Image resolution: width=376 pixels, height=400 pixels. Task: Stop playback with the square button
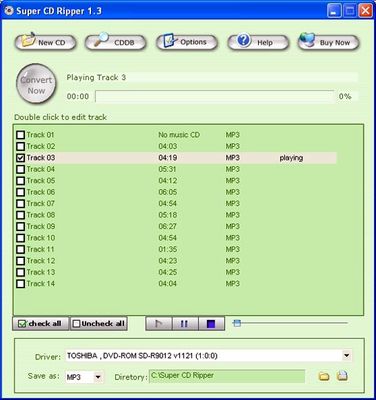pos(211,324)
